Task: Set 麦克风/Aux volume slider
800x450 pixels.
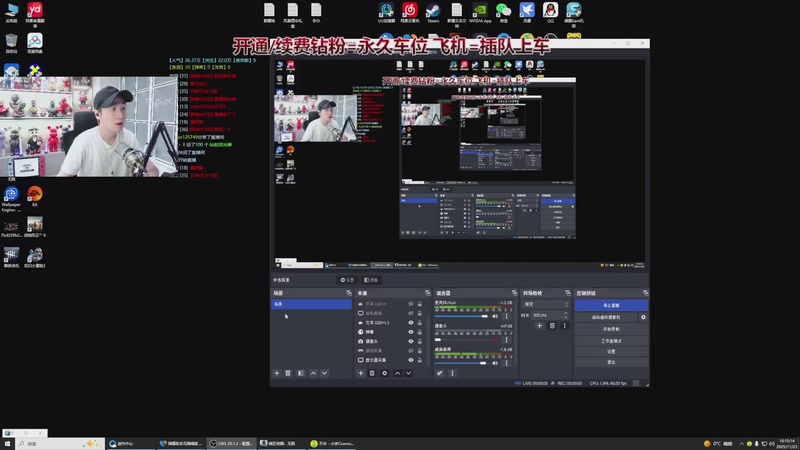Action: [461, 316]
